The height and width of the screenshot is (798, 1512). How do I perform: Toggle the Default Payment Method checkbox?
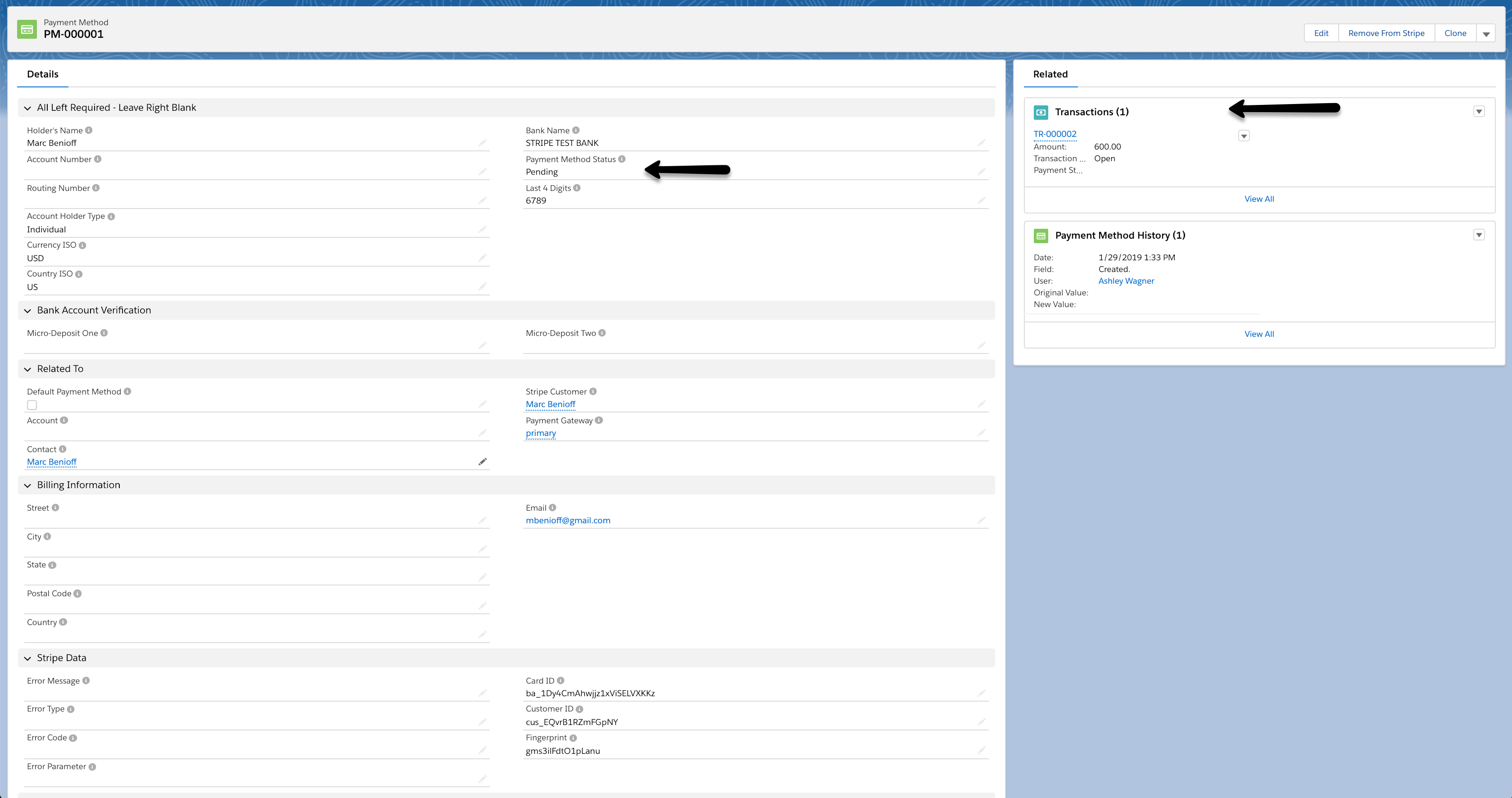(x=32, y=405)
